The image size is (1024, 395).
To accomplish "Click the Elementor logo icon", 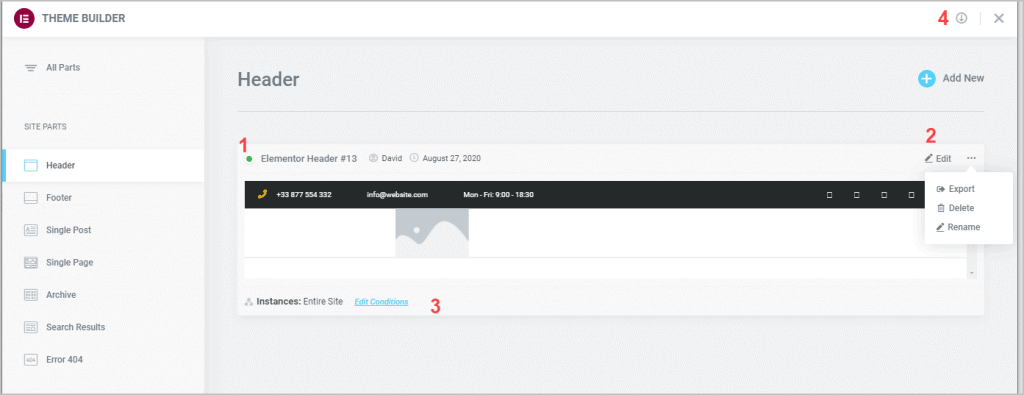I will [x=24, y=18].
